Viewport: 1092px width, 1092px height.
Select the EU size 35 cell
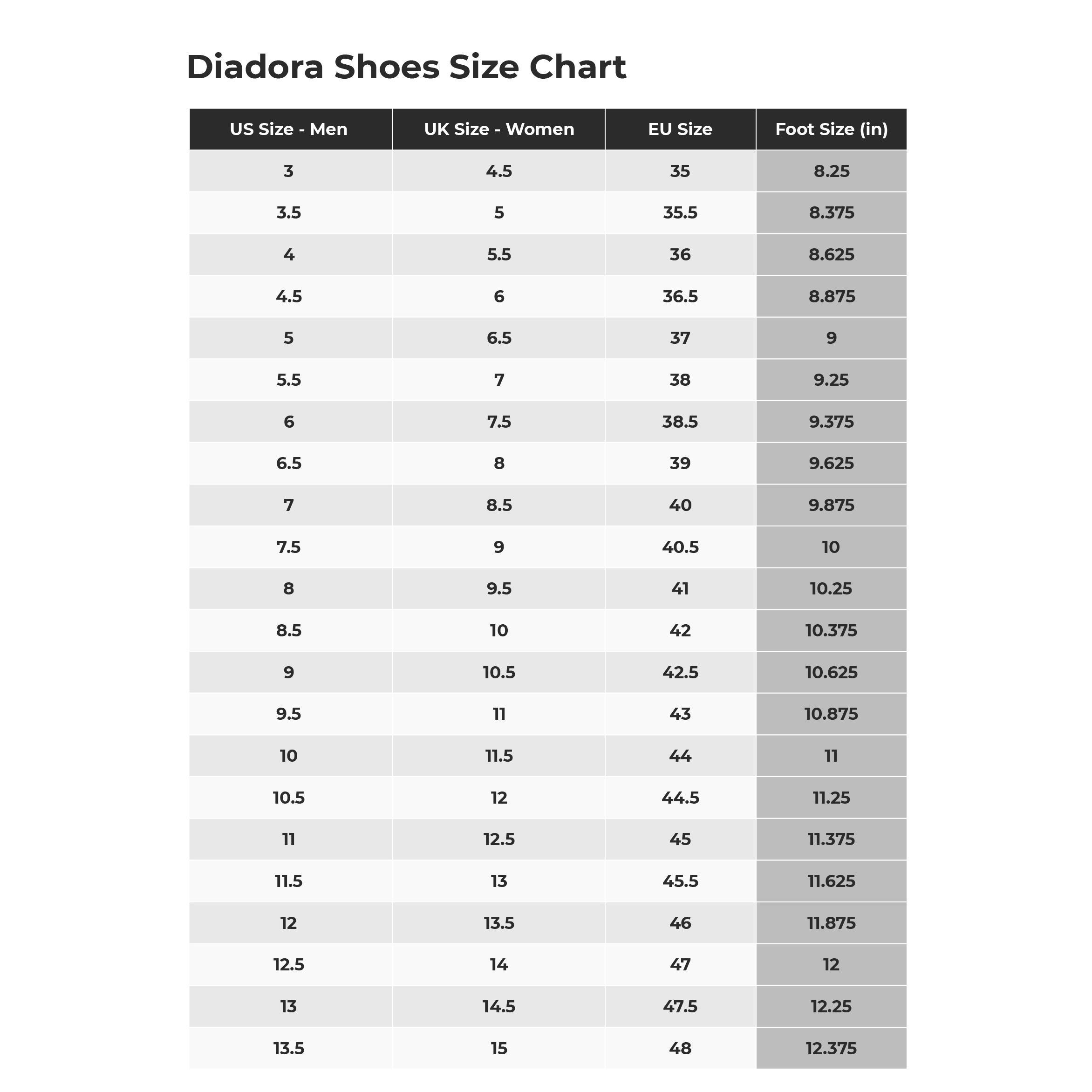tap(680, 171)
